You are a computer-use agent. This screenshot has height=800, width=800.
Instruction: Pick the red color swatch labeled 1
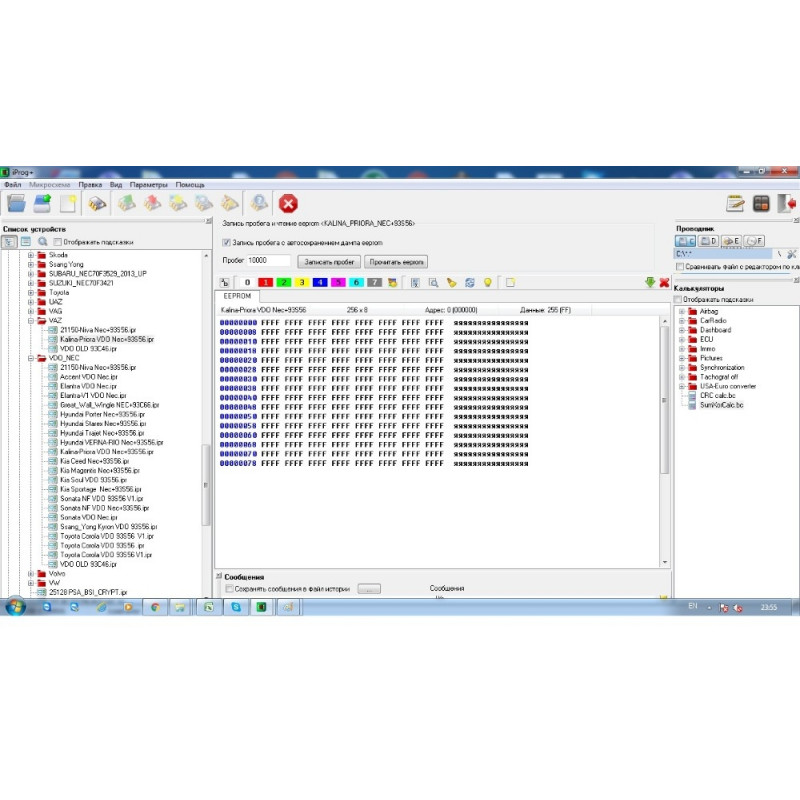265,283
